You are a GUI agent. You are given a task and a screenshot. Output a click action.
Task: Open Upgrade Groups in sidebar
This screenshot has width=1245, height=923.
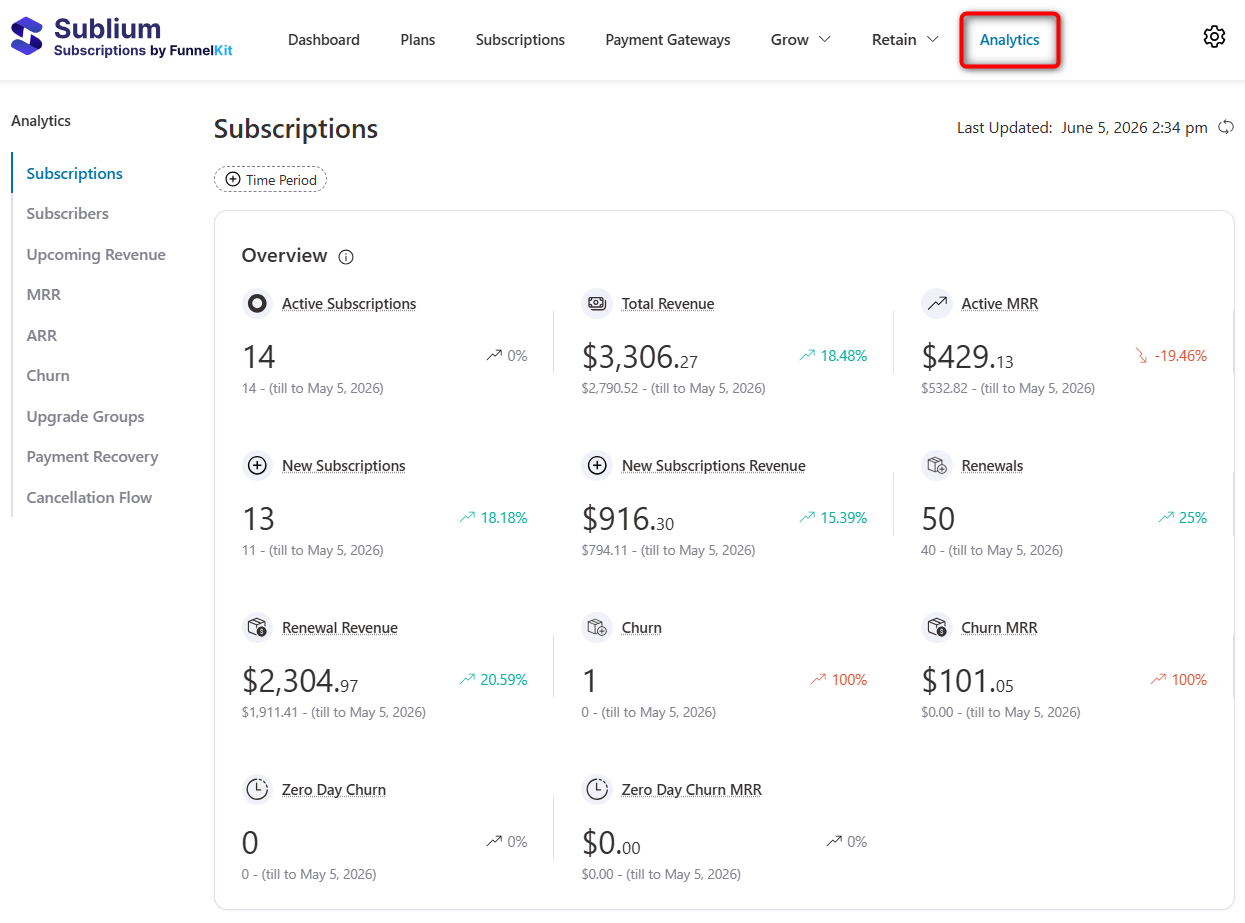point(85,417)
